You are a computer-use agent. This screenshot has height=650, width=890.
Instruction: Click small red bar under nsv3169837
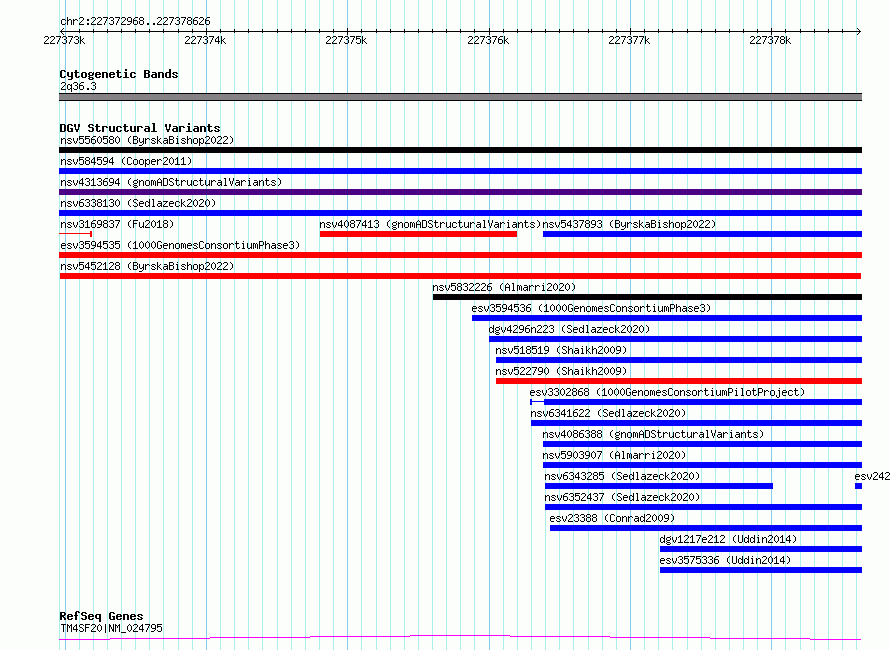[x=75, y=234]
